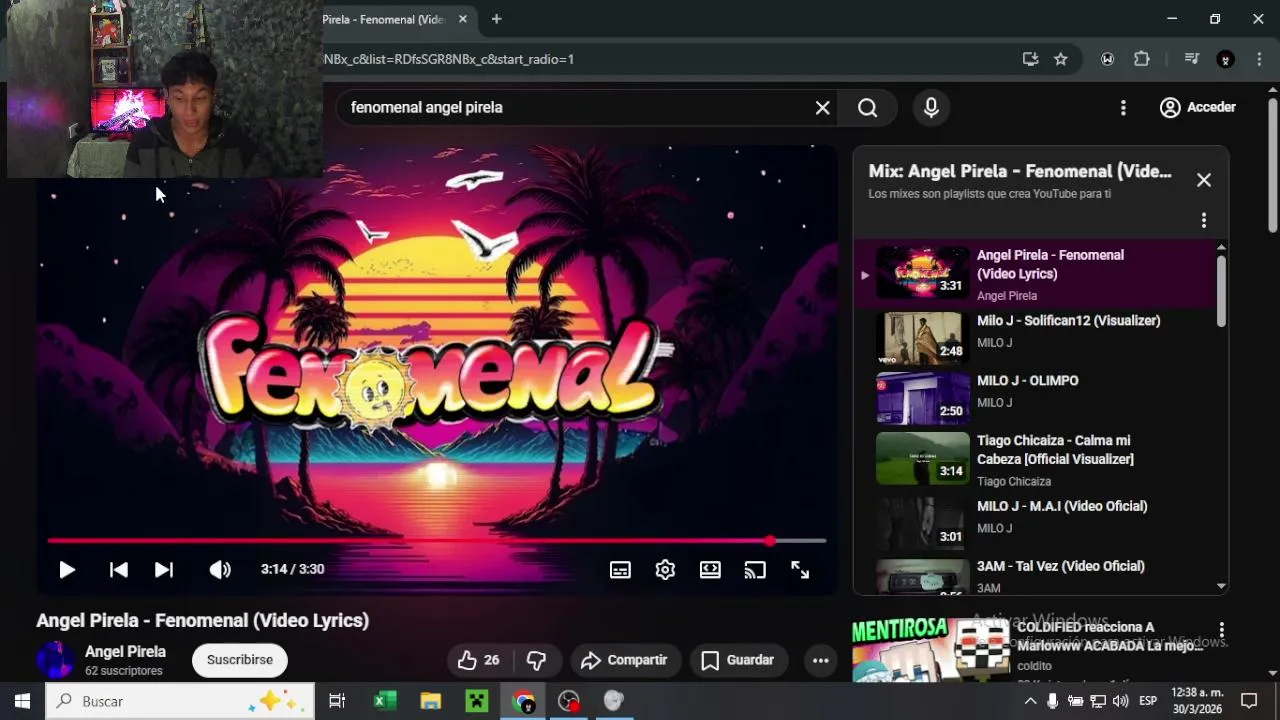This screenshot has height=720, width=1280.
Task: Click the magnifier search button
Action: (x=867, y=108)
